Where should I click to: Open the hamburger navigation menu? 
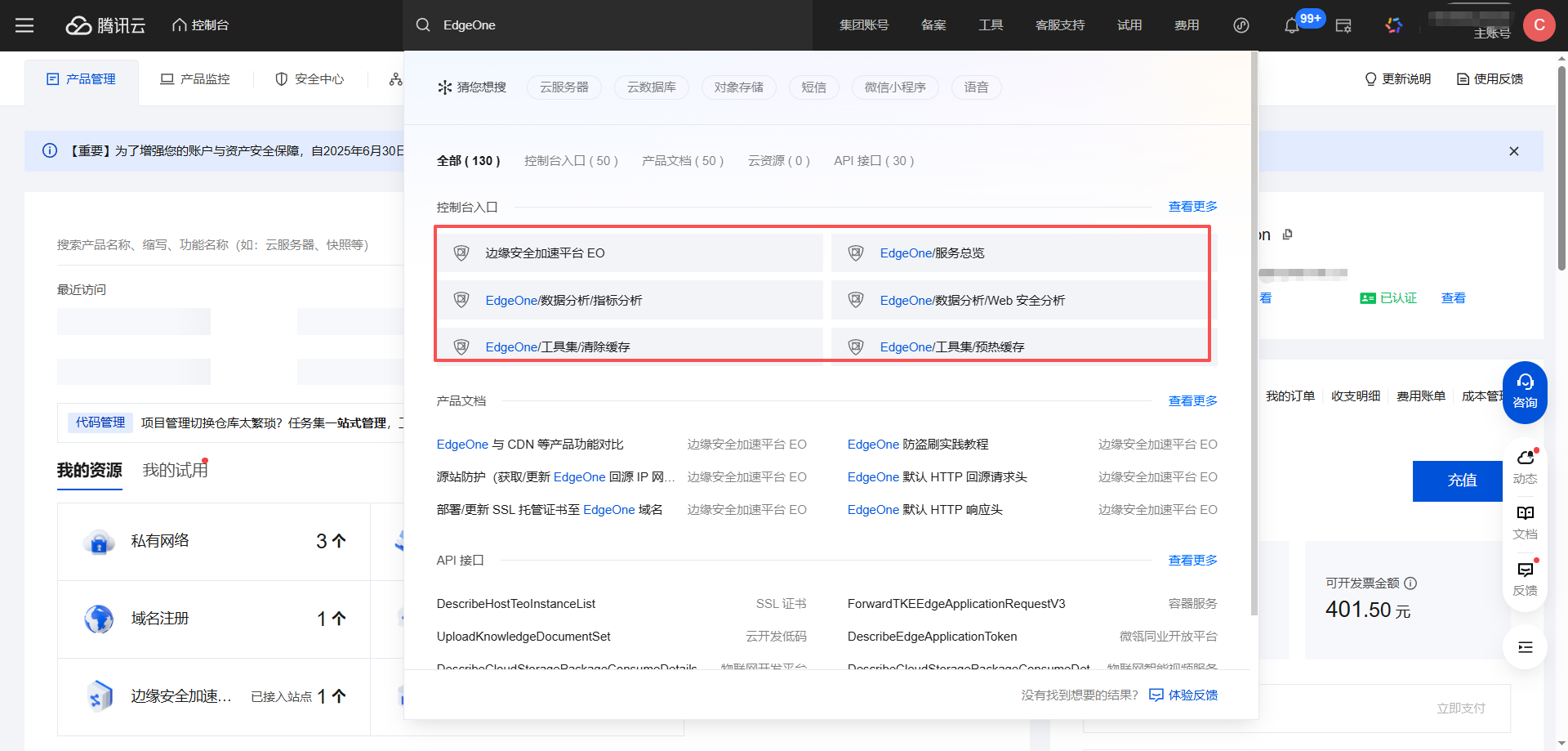tap(24, 25)
